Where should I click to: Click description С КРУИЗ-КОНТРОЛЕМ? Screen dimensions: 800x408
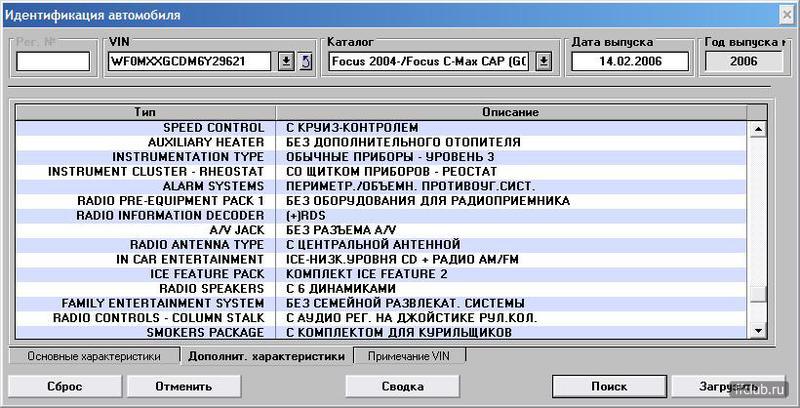pyautogui.click(x=352, y=128)
